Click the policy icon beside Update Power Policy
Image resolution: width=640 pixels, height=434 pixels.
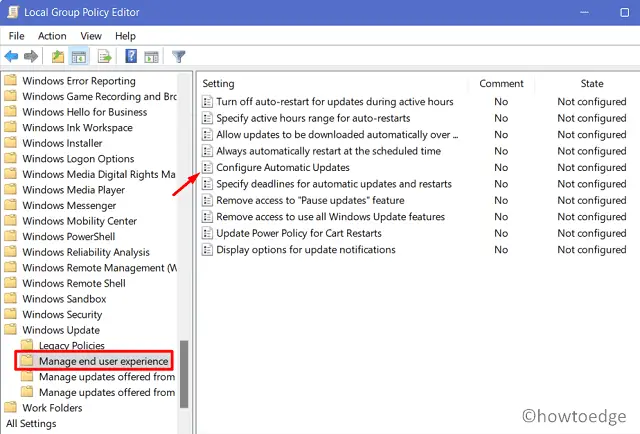point(207,233)
